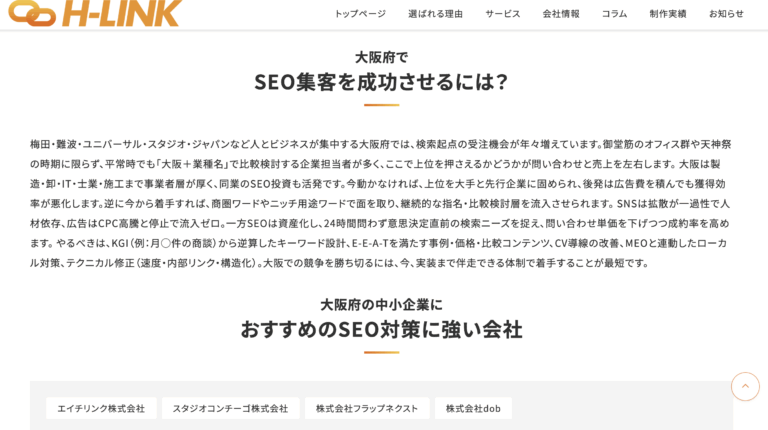Image resolution: width=768 pixels, height=430 pixels.
Task: Click the SEO集客を成功させるには? heading
Action: (x=381, y=81)
